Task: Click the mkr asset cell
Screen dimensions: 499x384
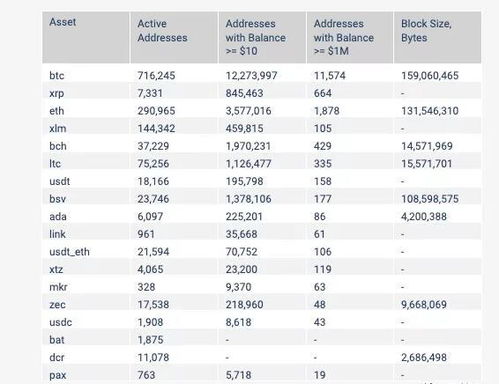Action: pos(58,287)
